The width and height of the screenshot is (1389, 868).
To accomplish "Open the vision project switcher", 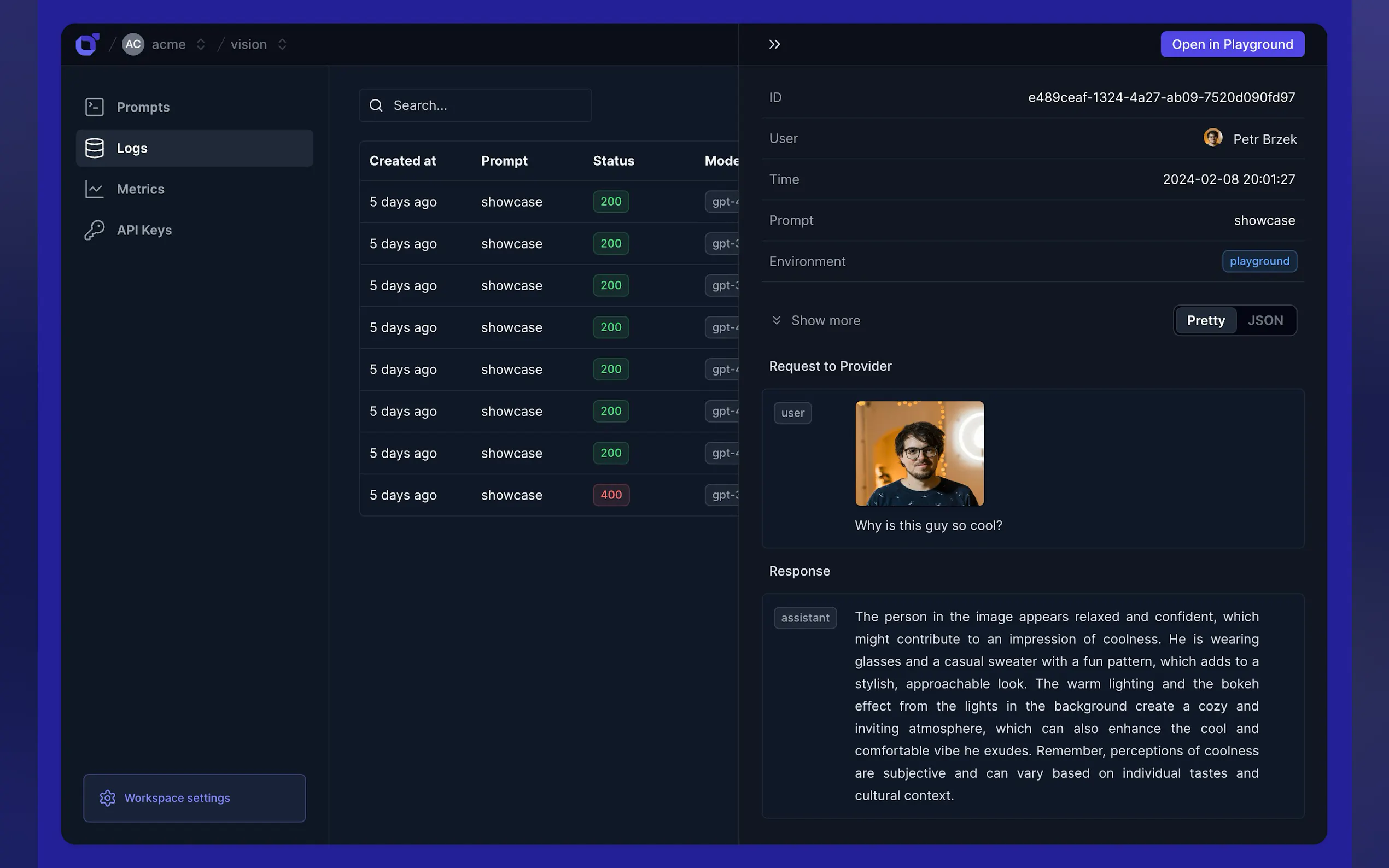I will coord(282,44).
